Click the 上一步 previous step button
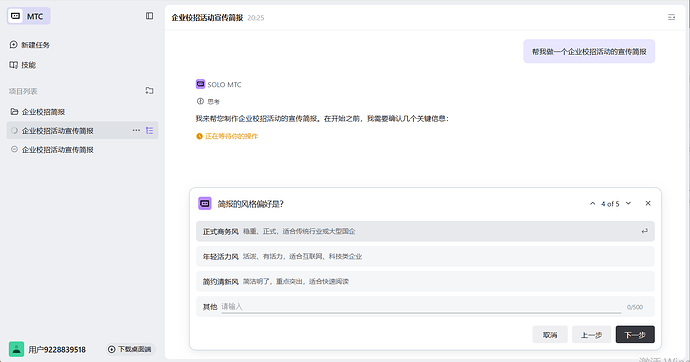The image size is (690, 362). 591,335
